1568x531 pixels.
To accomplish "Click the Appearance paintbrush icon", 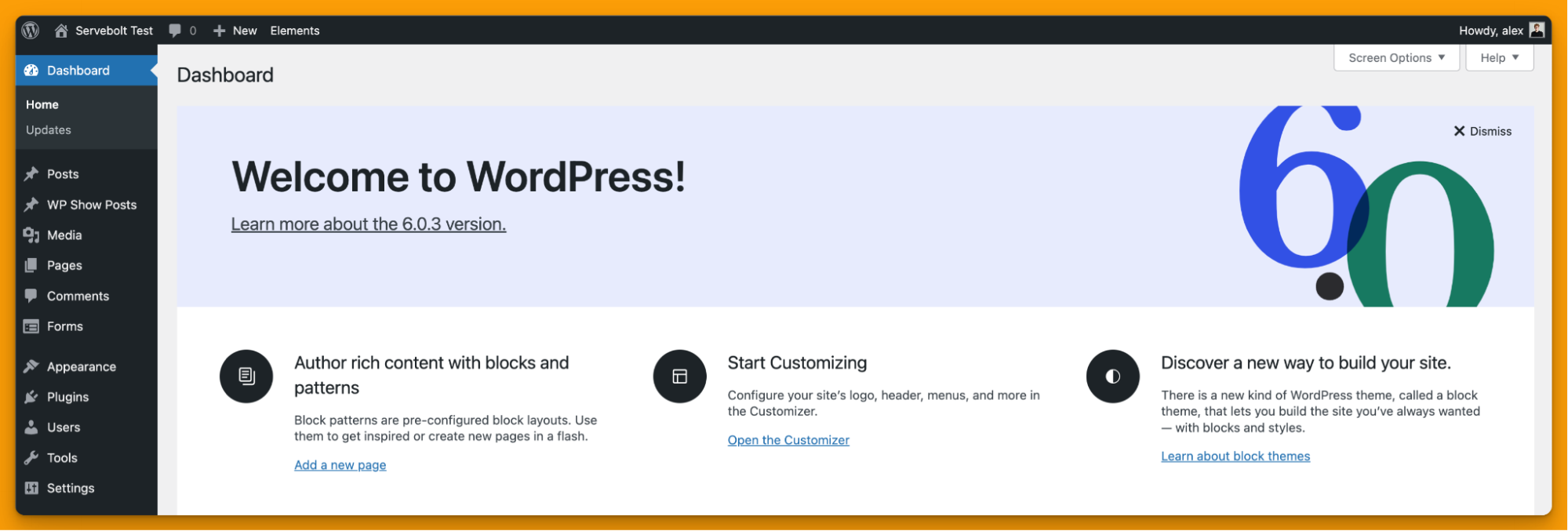I will point(31,366).
